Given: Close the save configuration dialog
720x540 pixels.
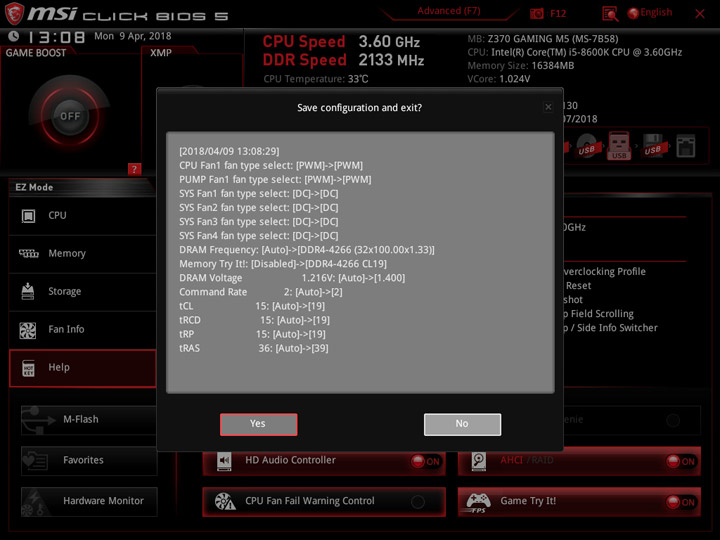Looking at the screenshot, I should pos(548,107).
